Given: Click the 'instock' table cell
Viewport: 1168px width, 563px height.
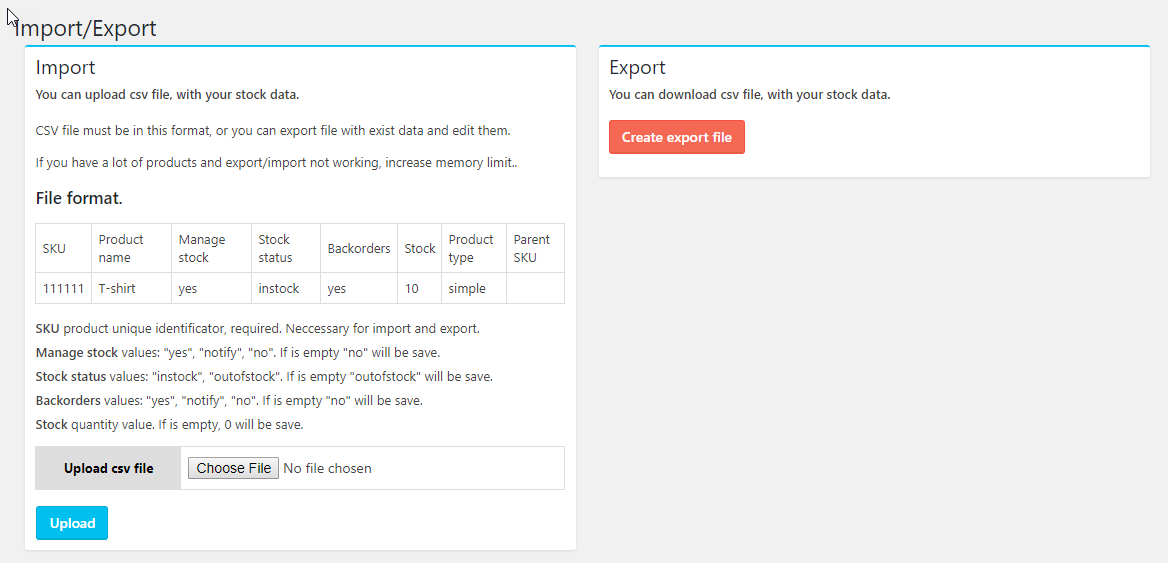Looking at the screenshot, I should click(279, 288).
